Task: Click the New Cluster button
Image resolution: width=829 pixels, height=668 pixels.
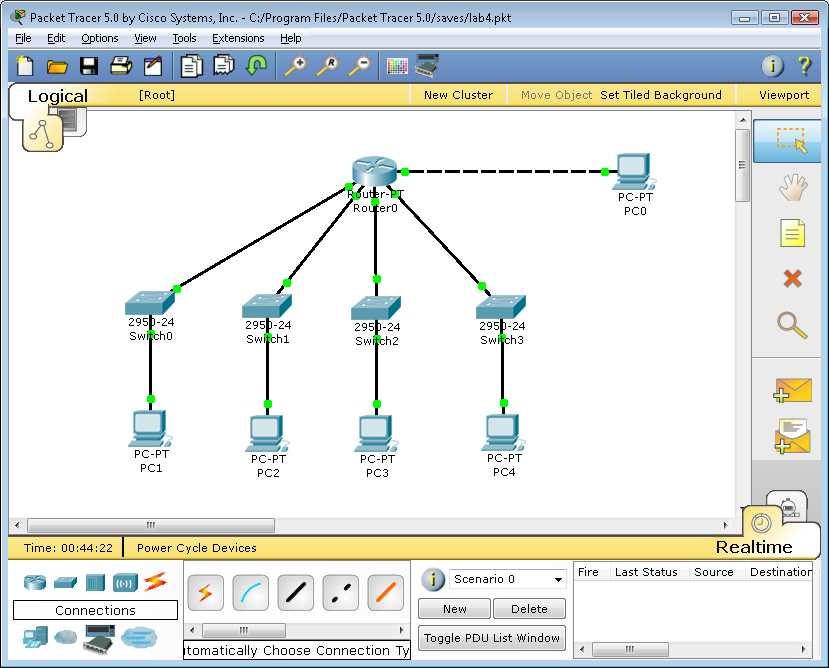Action: (458, 95)
